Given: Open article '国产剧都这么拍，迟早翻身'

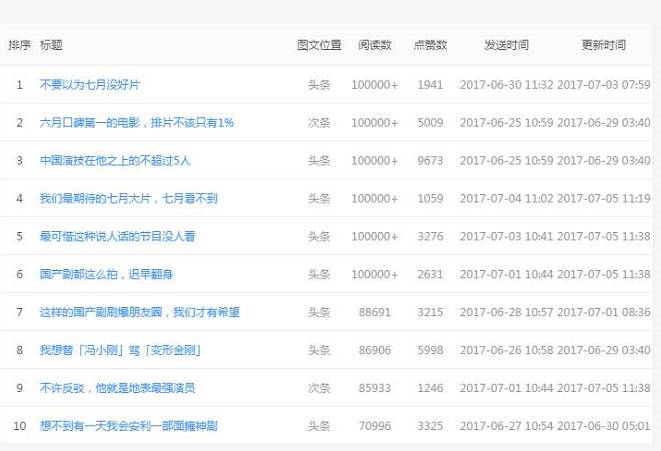Looking at the screenshot, I should pos(106,274).
